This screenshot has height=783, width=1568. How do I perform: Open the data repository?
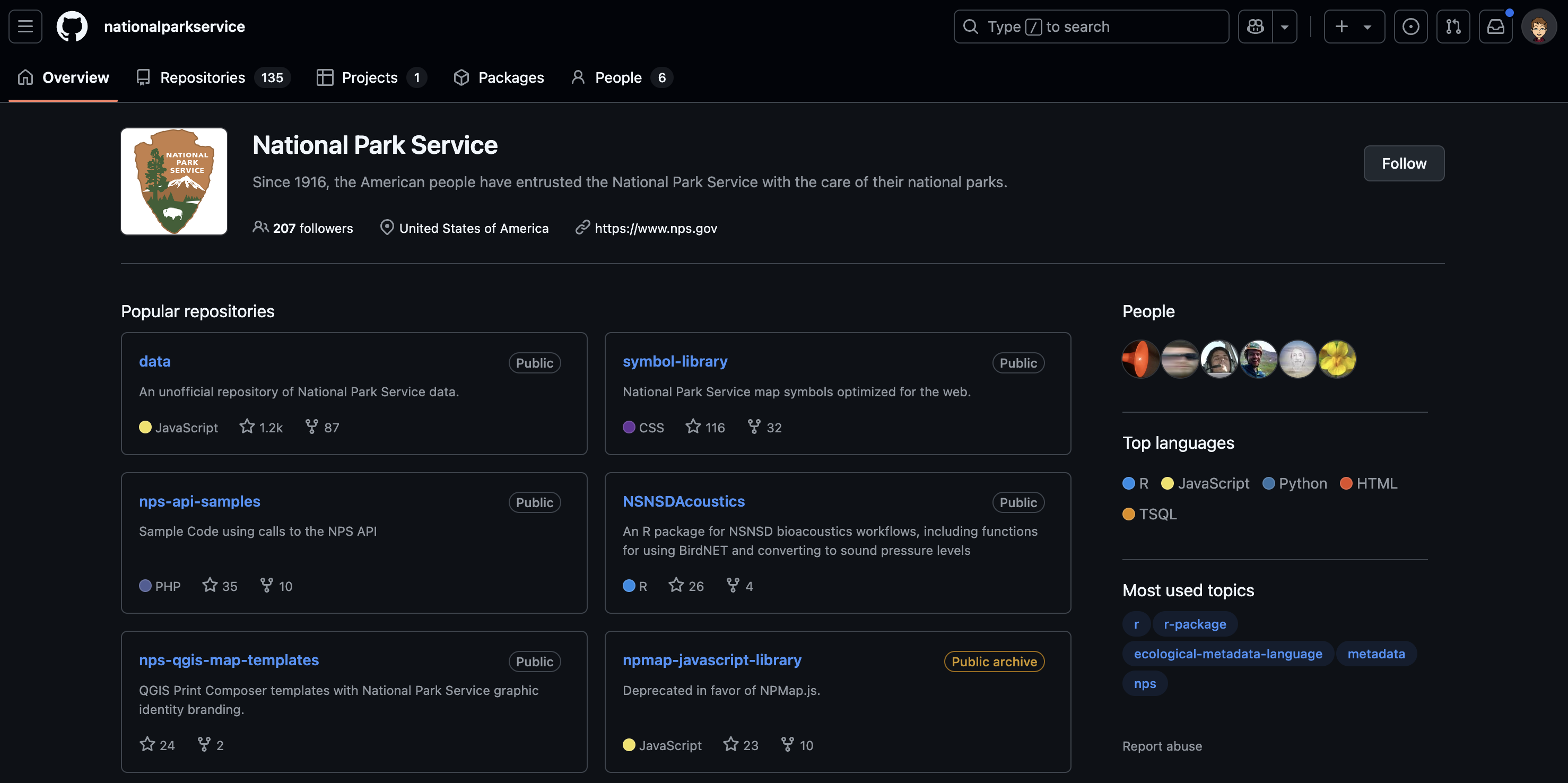pos(154,361)
